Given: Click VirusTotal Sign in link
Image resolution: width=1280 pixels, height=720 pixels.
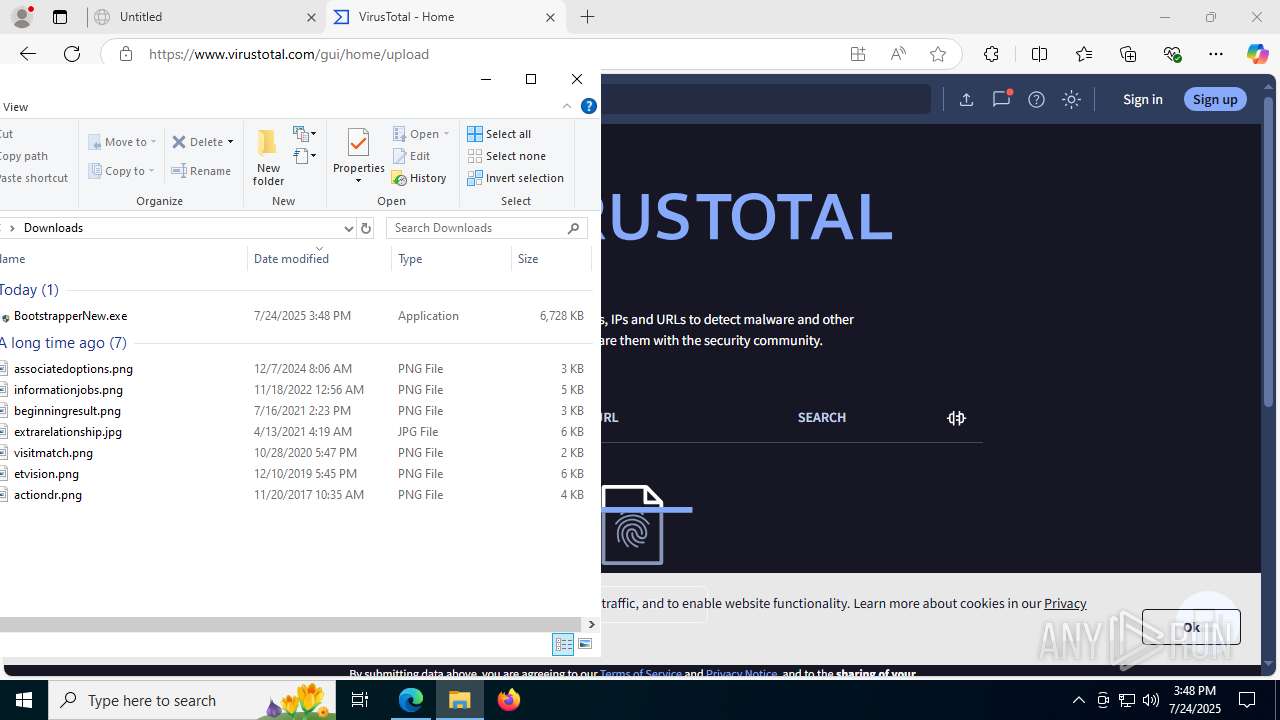Looking at the screenshot, I should click(1142, 99).
